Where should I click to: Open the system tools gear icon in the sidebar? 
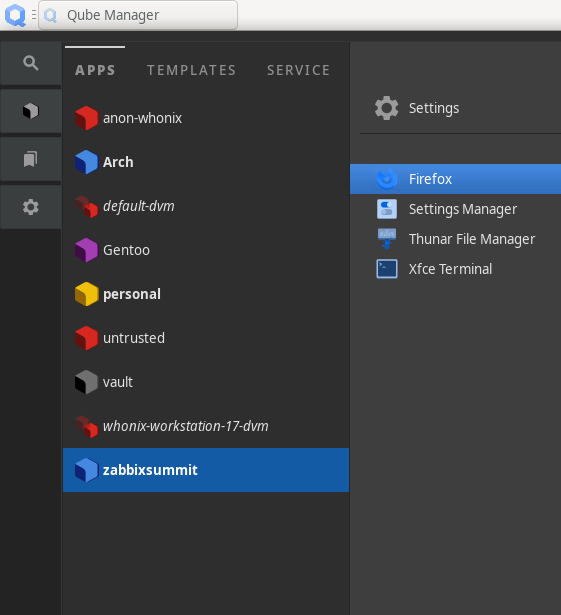point(31,207)
